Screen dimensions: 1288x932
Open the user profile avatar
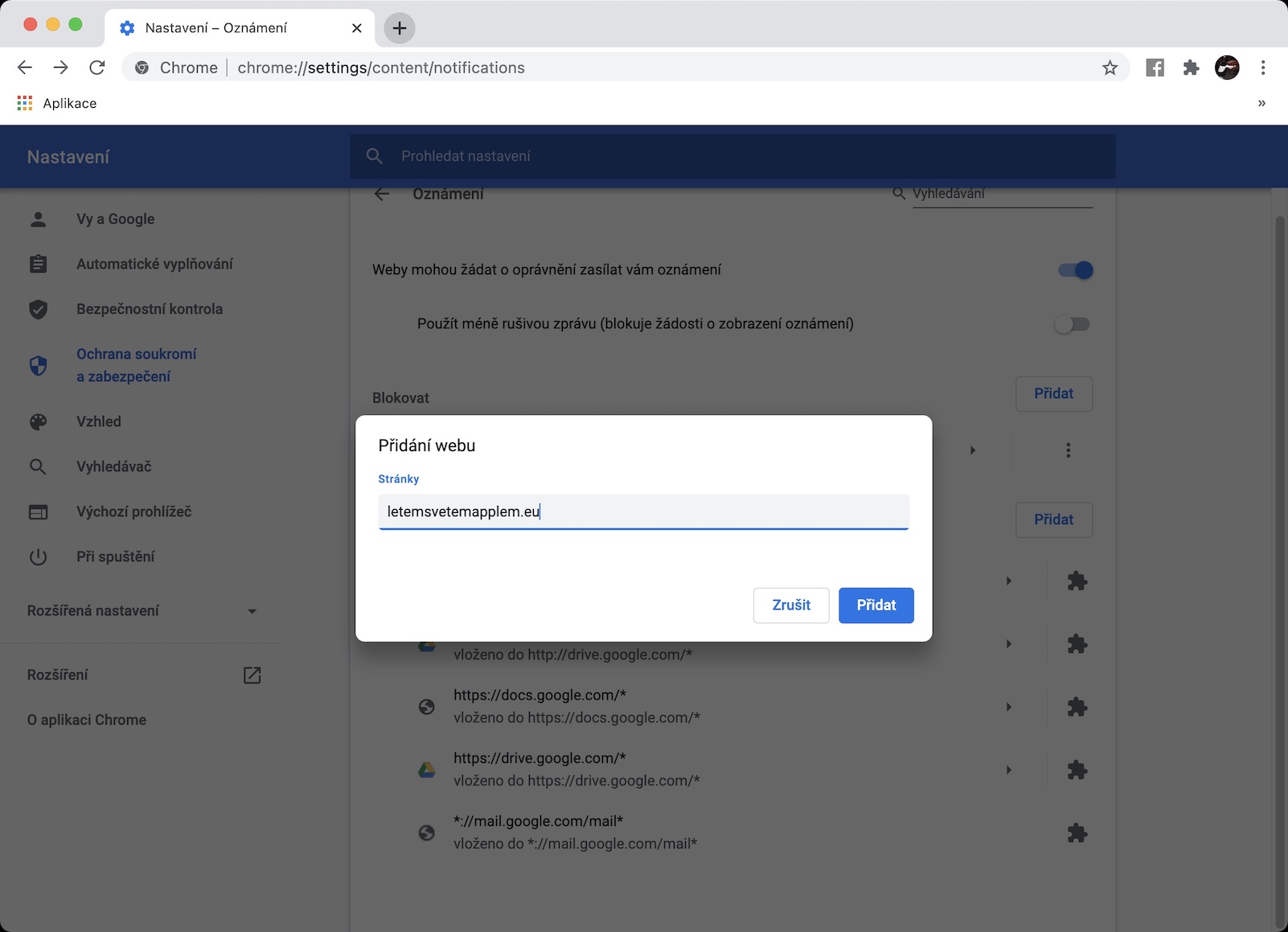pos(1227,68)
